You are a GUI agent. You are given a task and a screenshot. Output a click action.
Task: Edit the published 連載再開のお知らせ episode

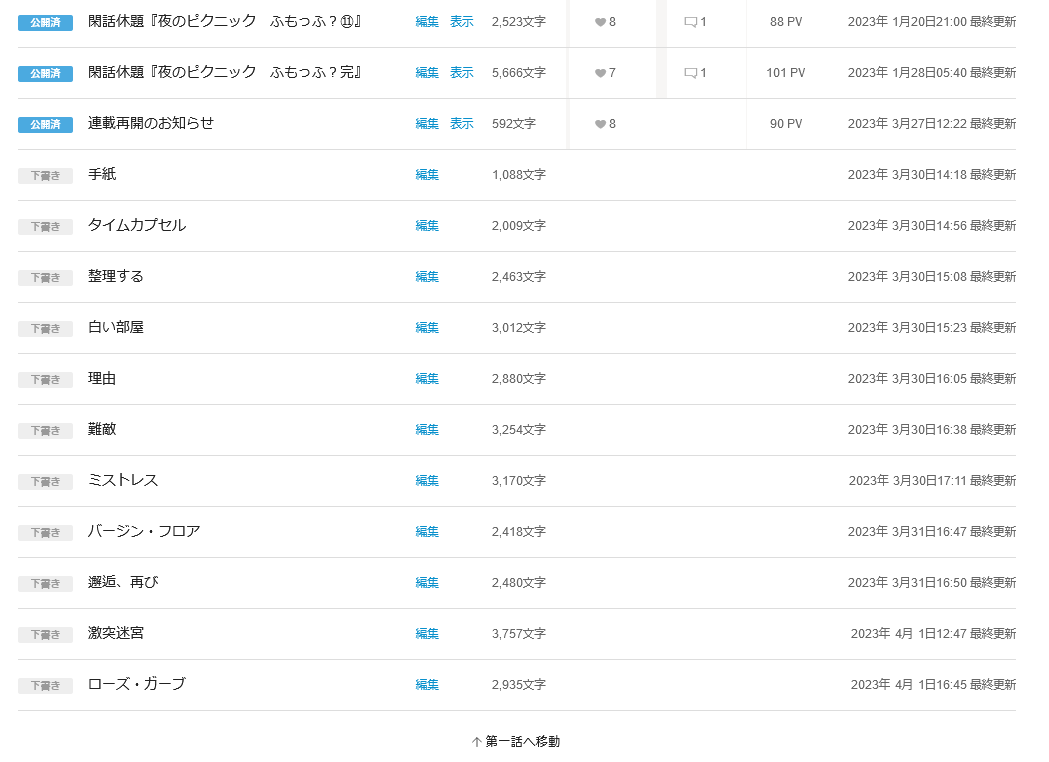coord(427,124)
